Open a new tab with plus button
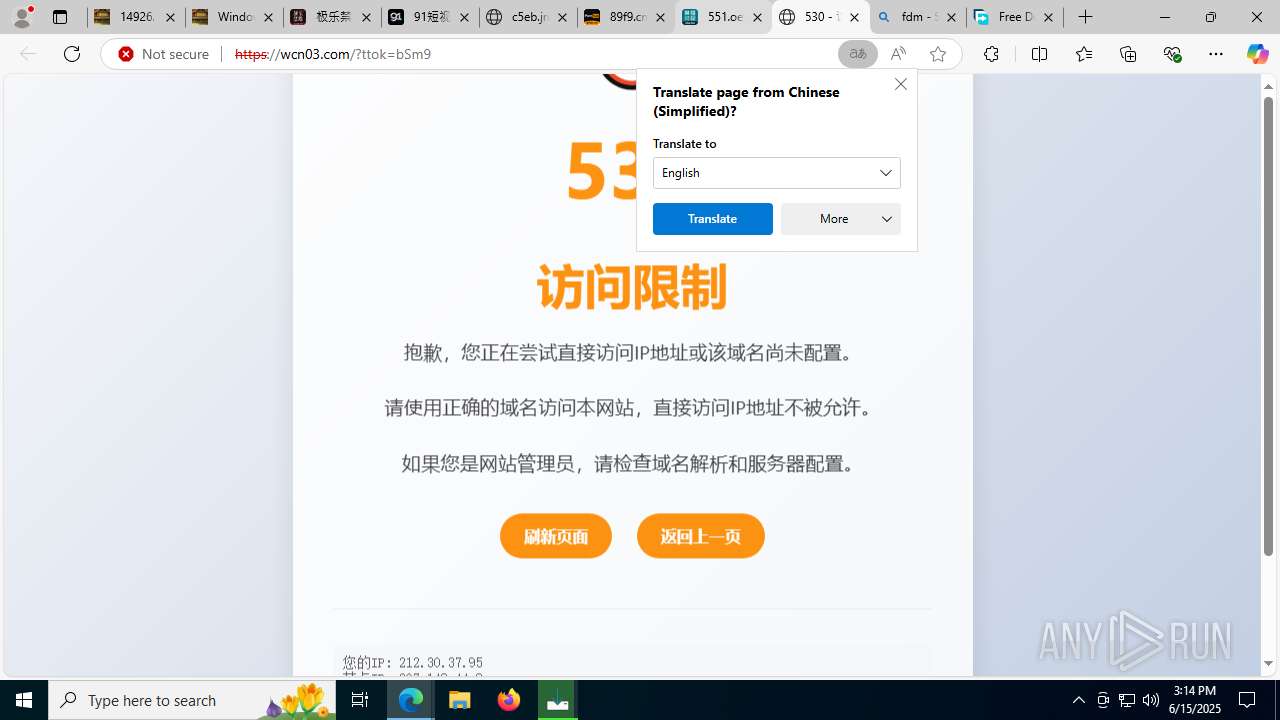This screenshot has height=720, width=1280. [1085, 17]
